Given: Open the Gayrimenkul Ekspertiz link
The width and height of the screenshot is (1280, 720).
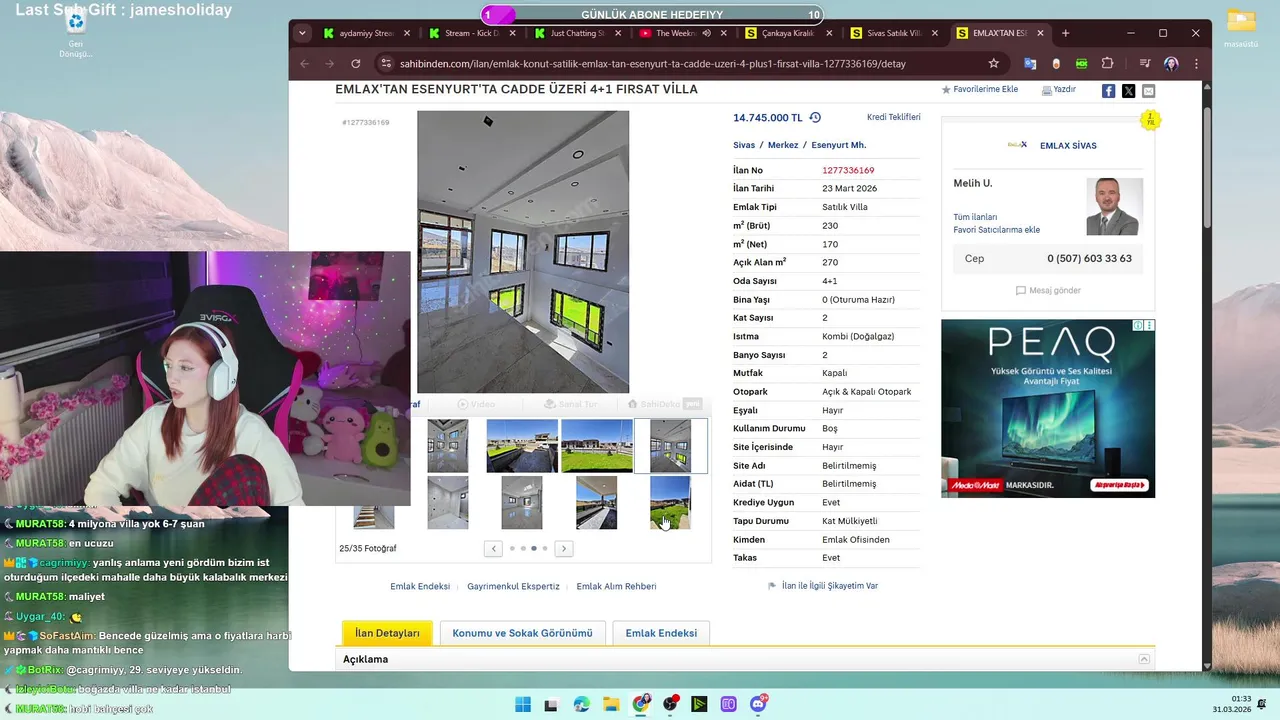Looking at the screenshot, I should (x=513, y=586).
